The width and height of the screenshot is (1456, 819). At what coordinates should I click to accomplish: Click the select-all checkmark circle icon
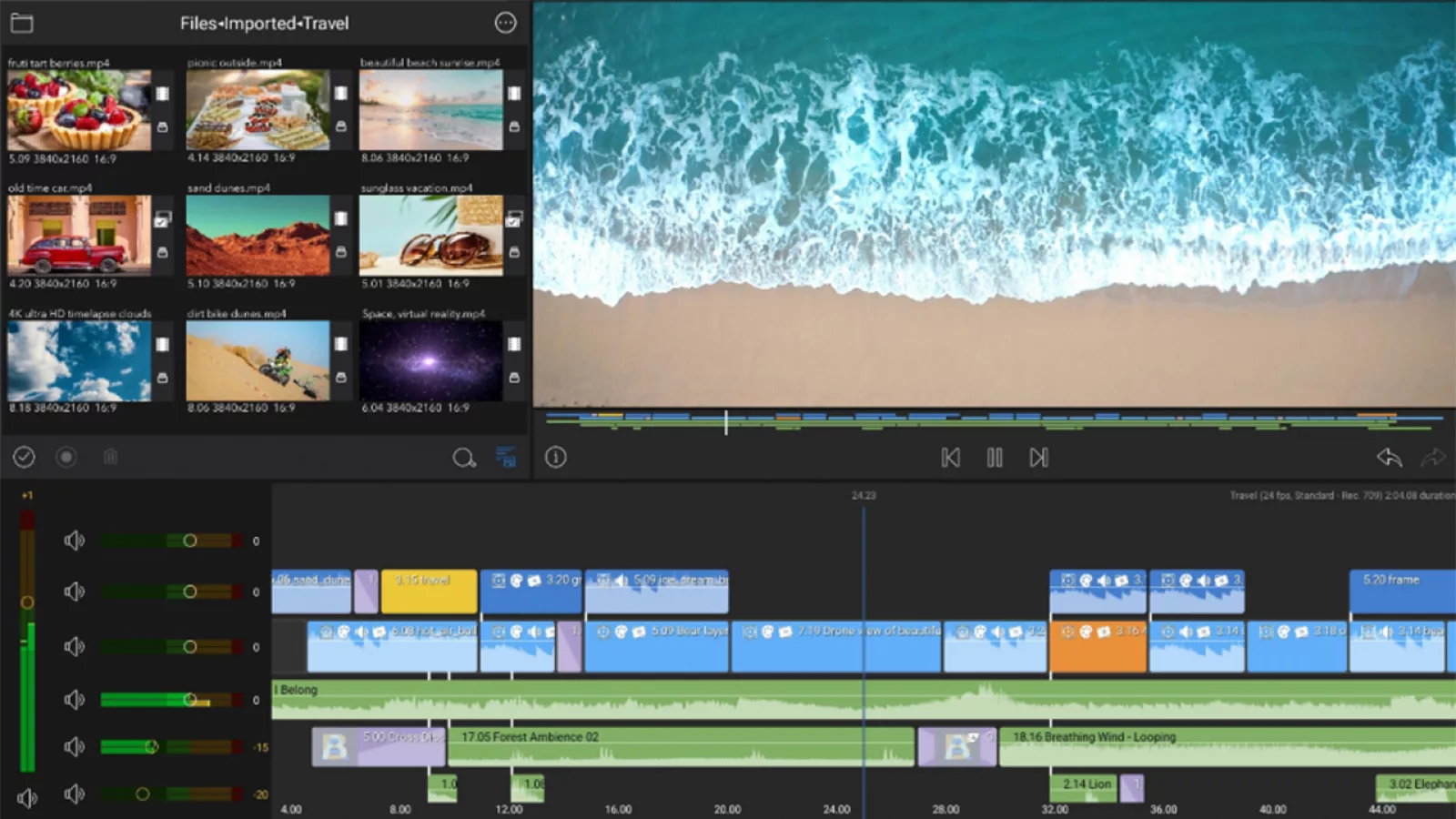(x=24, y=457)
